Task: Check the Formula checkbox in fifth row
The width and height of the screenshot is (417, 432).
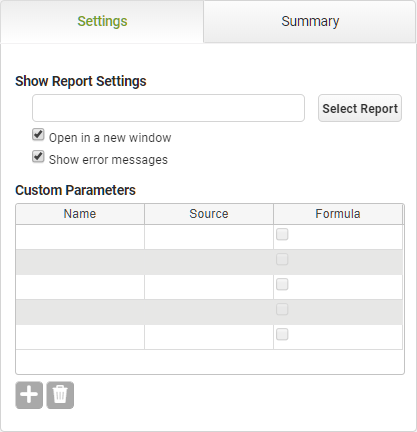Action: point(282,334)
